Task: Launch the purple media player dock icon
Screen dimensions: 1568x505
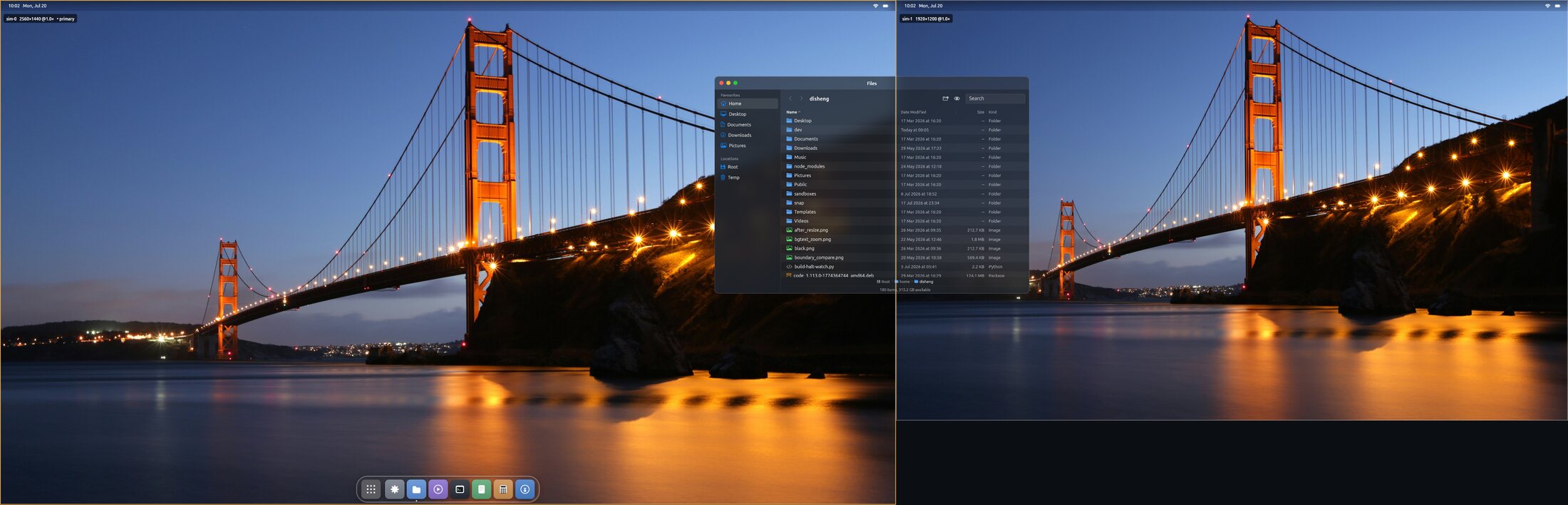Action: point(438,489)
